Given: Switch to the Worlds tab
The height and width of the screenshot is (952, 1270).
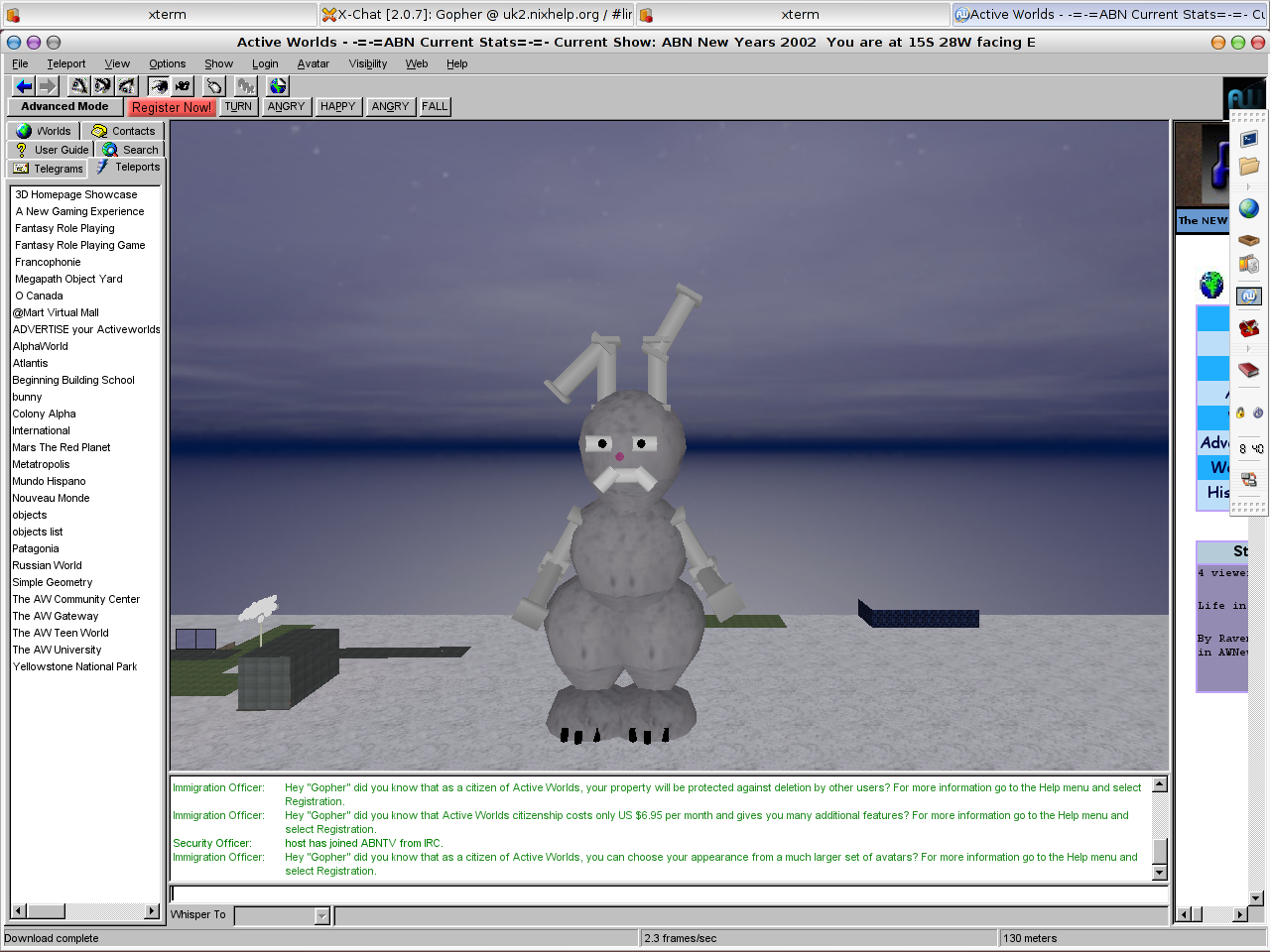Looking at the screenshot, I should click(x=44, y=131).
